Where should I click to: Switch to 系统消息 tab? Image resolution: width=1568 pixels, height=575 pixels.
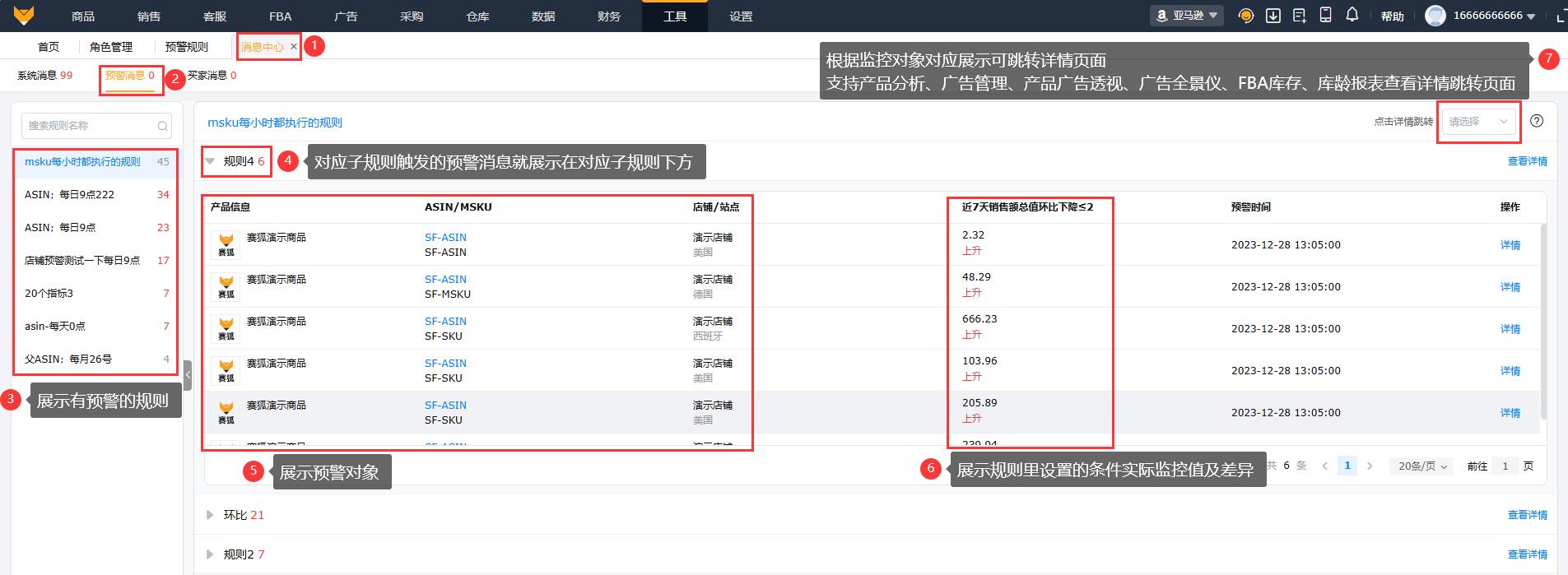[44, 75]
